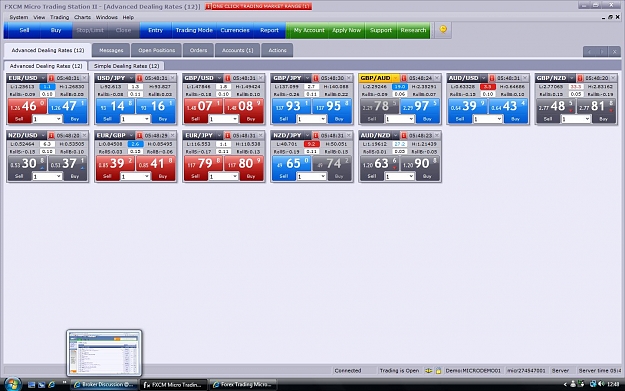Screen dimensions: 625x391
Task: Click the yellow connection icon in status bar
Action: pyautogui.click(x=428, y=371)
